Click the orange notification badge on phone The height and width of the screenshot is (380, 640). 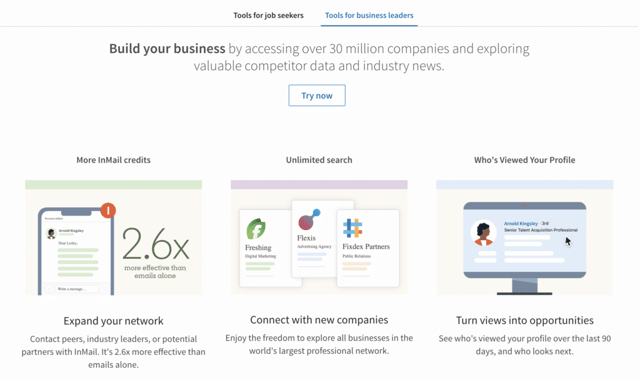[x=108, y=210]
